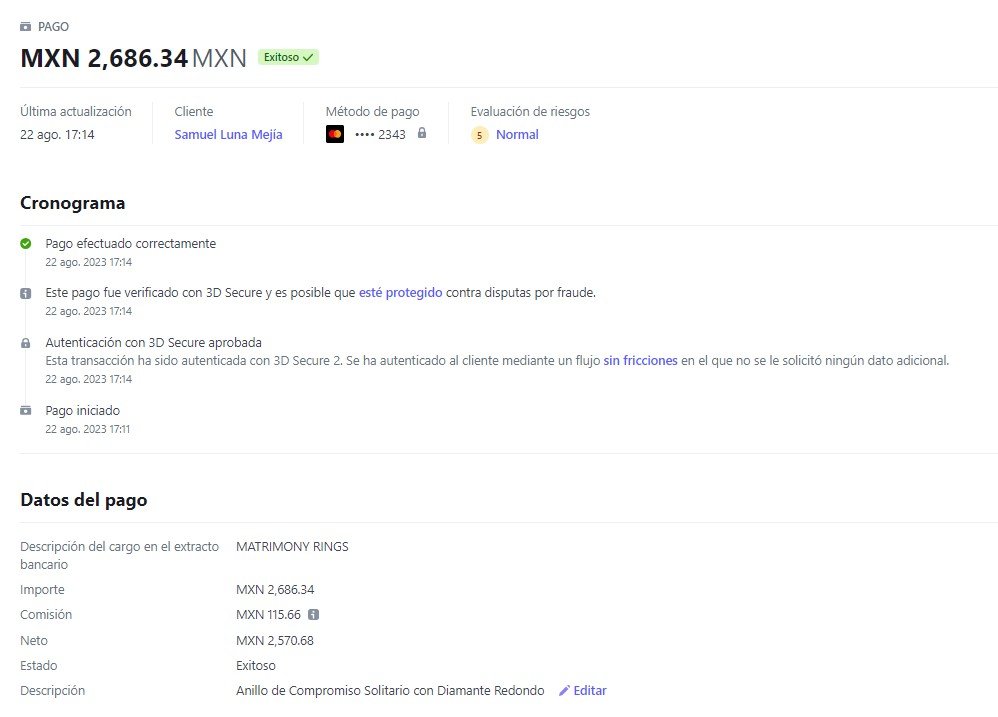This screenshot has width=998, height=717.
Task: Click the MXN 2,686.34 header amount
Action: [x=104, y=58]
